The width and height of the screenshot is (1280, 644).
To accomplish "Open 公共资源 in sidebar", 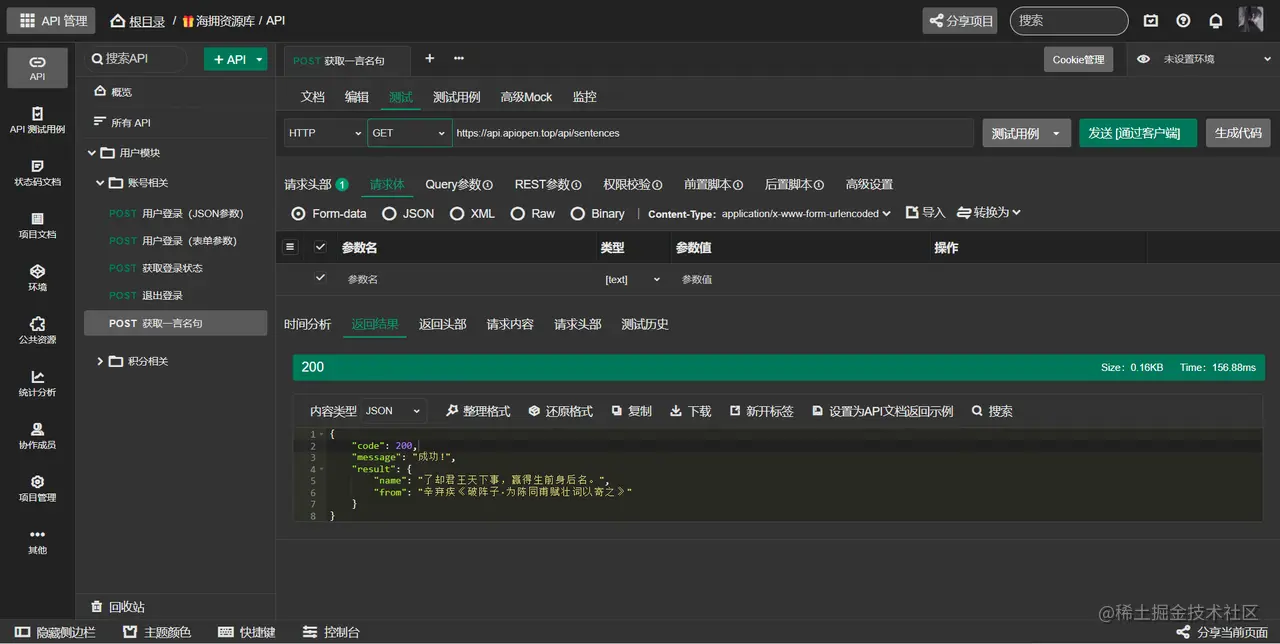I will click(37, 330).
